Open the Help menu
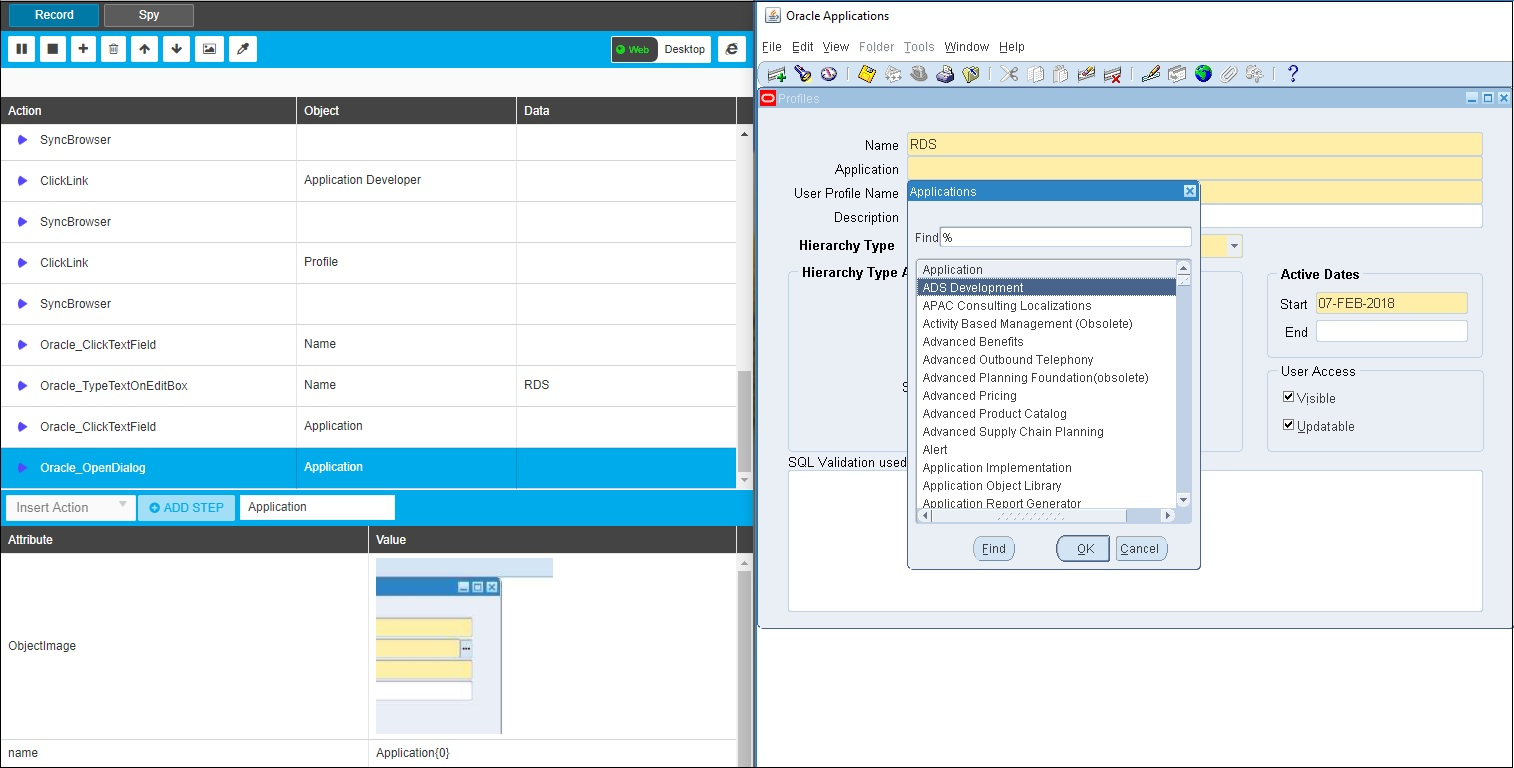1514x768 pixels. pyautogui.click(x=1012, y=47)
